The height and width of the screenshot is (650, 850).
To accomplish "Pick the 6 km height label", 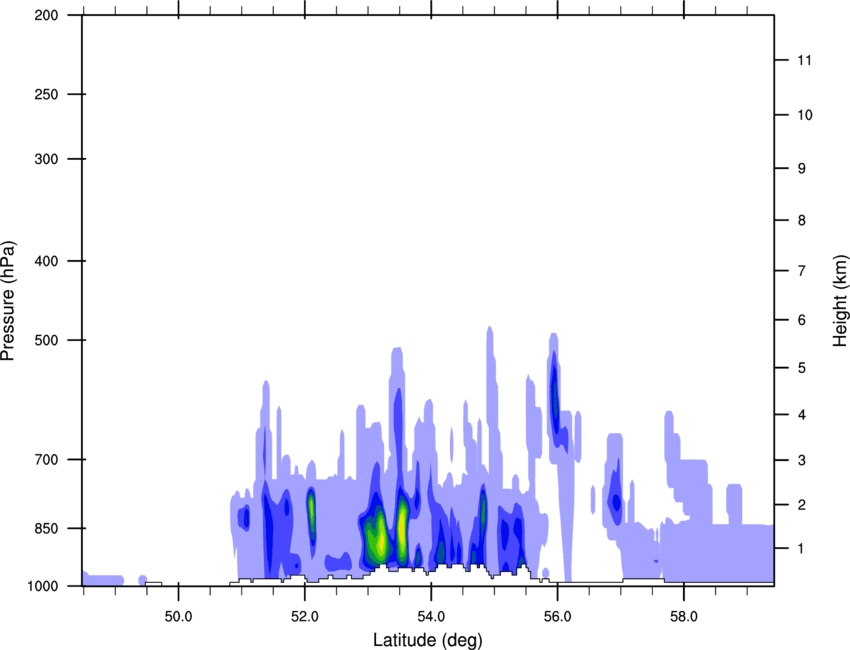I will (x=801, y=320).
